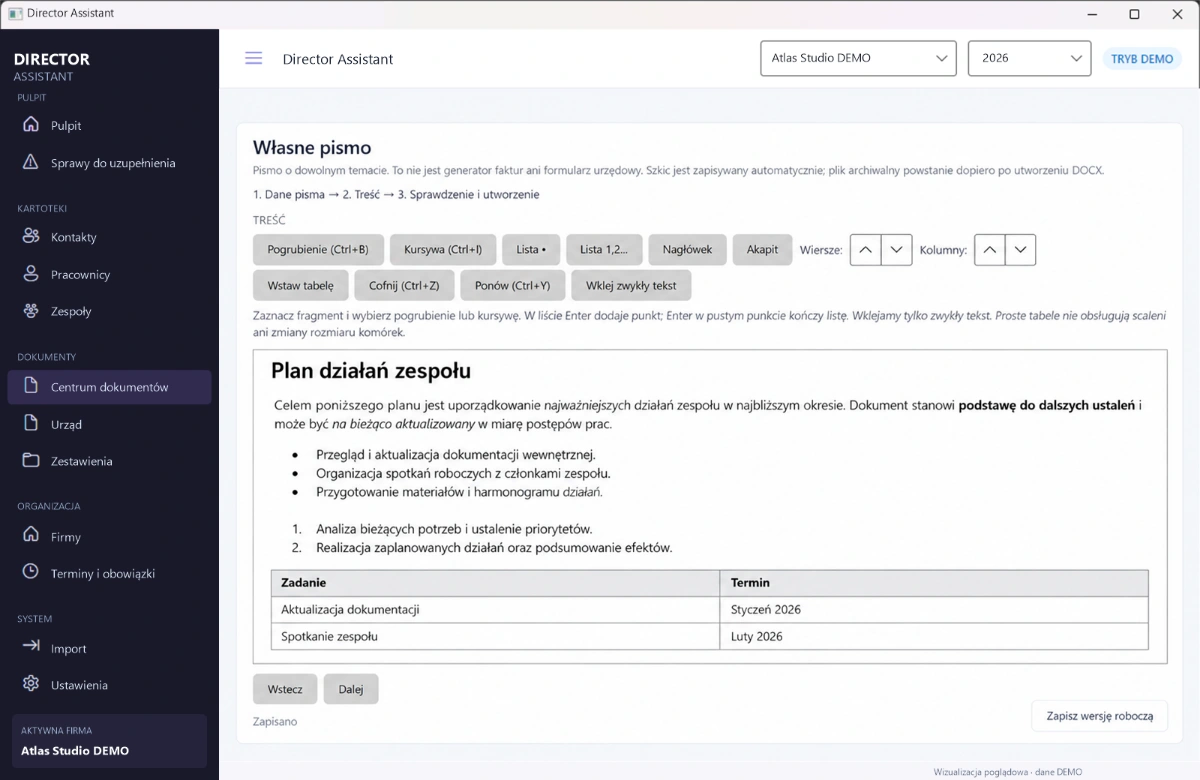This screenshot has width=1200, height=780.
Task: Click the Zespoły group icon
Action: click(31, 310)
